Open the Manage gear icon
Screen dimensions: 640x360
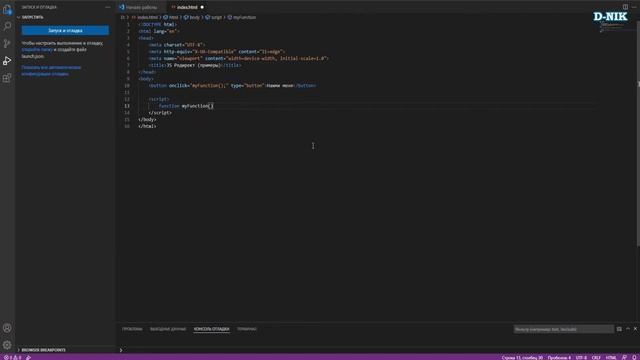point(7,345)
